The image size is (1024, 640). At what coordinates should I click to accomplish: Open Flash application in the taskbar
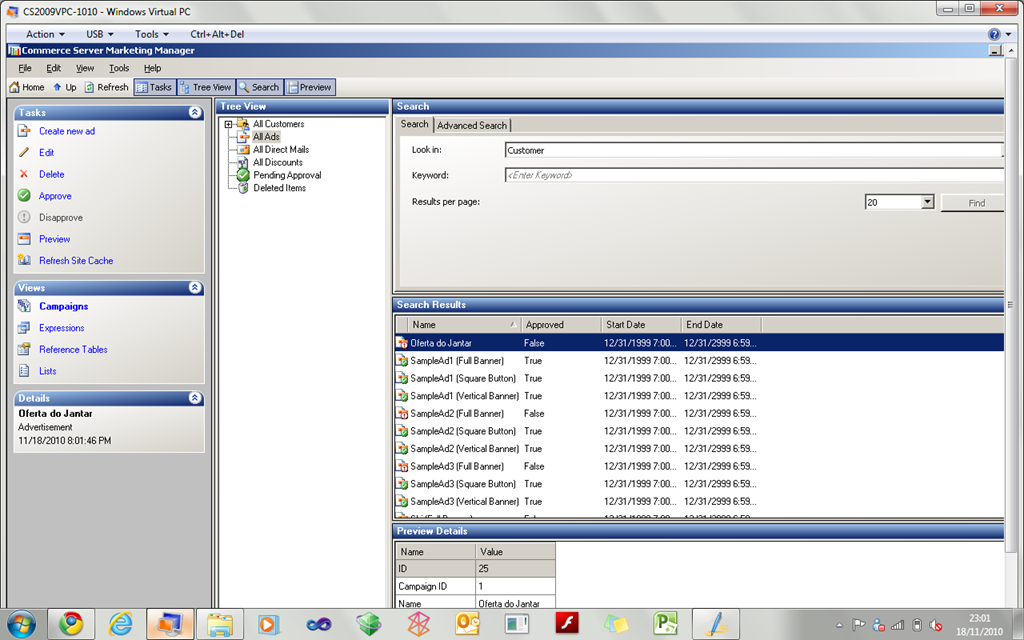567,624
